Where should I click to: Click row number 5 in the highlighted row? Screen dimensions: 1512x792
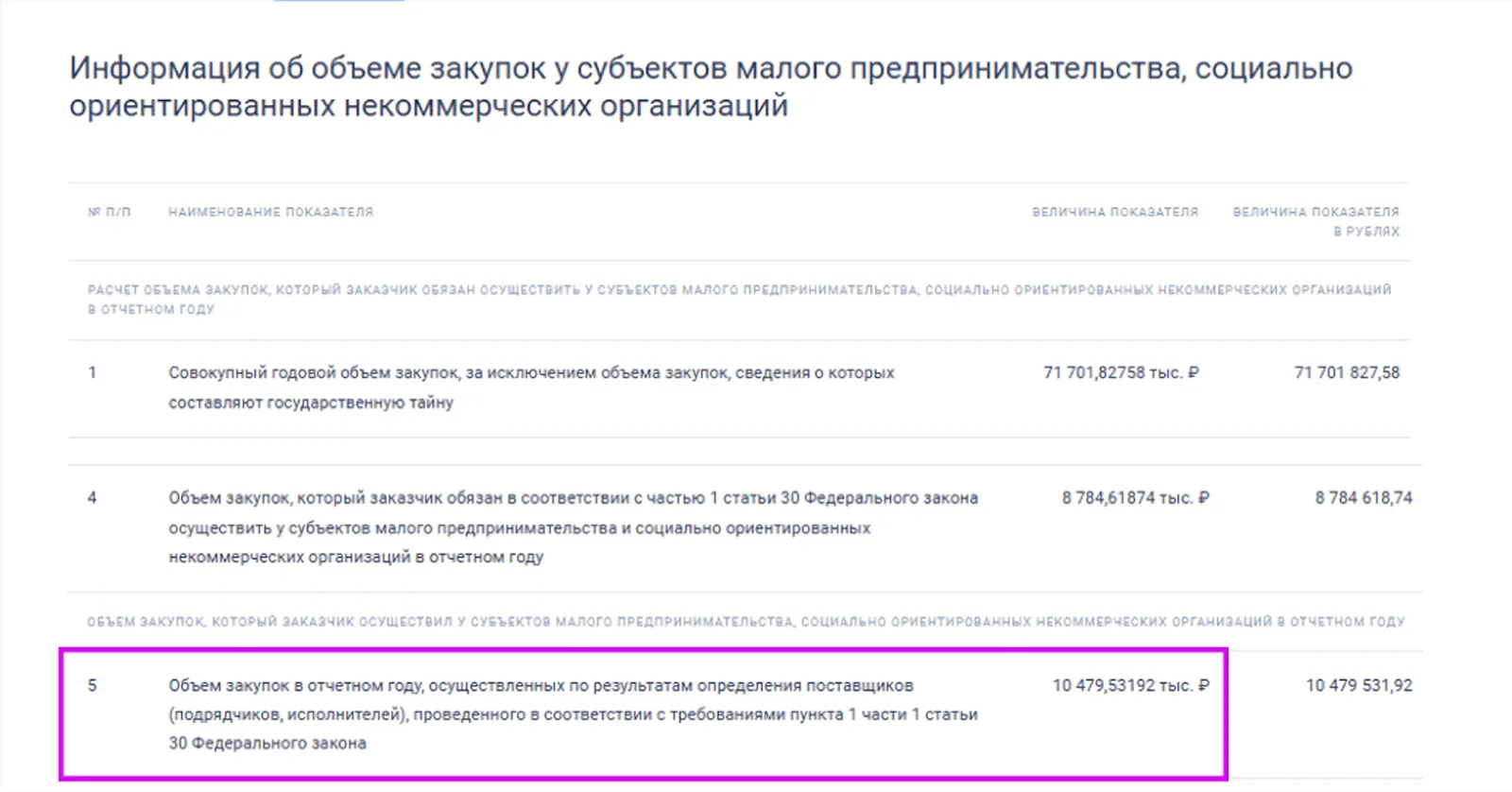click(92, 685)
